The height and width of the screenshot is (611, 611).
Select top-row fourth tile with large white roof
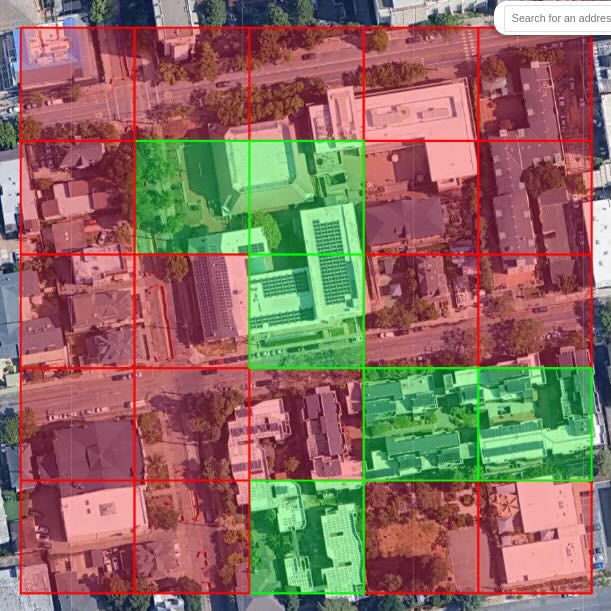coord(421,84)
